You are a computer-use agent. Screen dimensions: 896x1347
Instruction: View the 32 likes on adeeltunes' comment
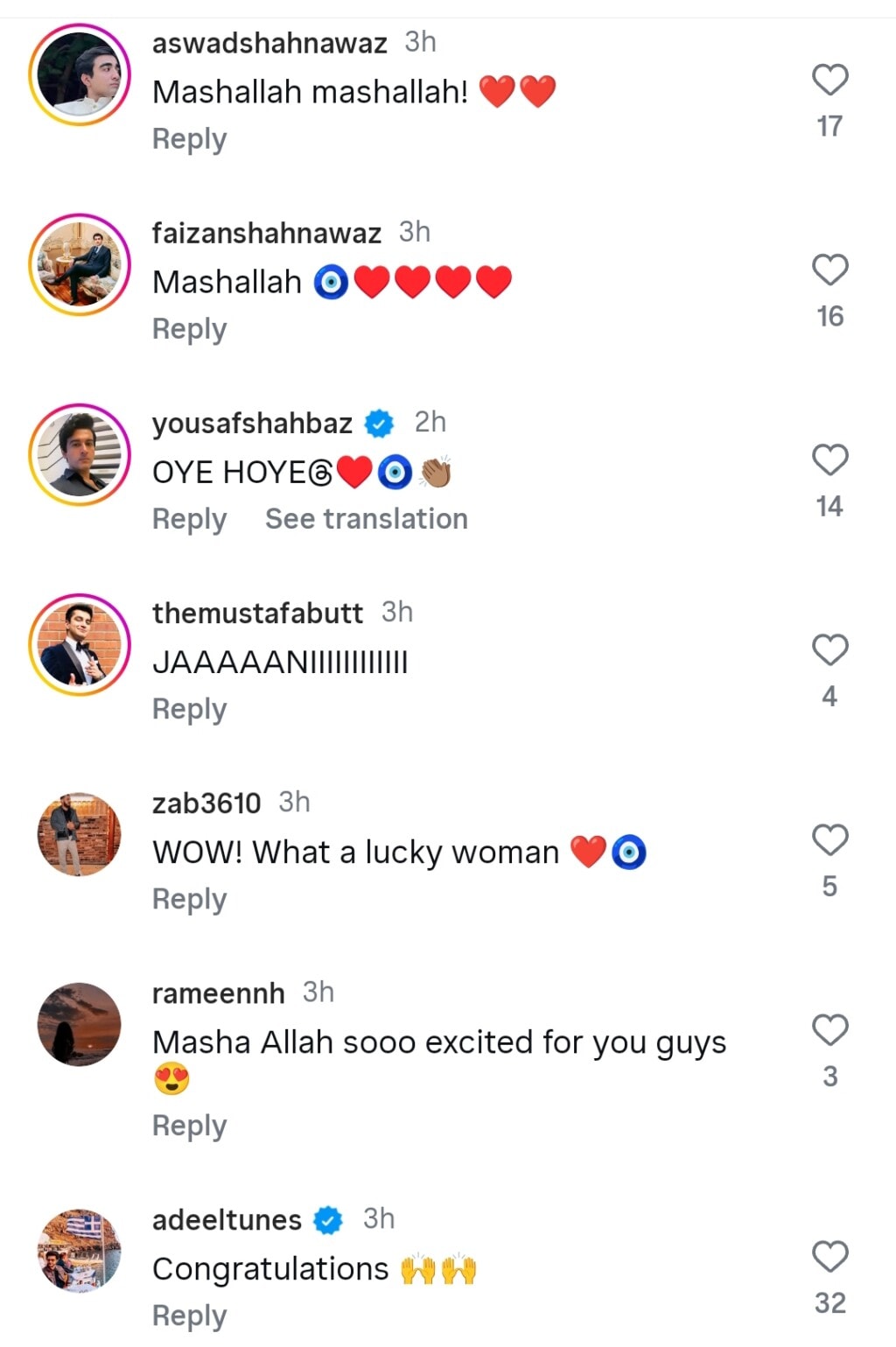(x=829, y=1302)
